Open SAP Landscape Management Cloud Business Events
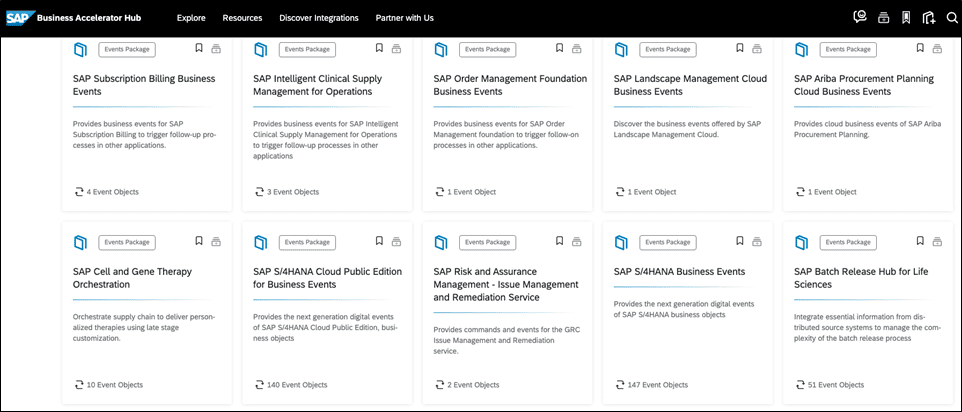Screen dimensions: 962x412 pos(690,85)
